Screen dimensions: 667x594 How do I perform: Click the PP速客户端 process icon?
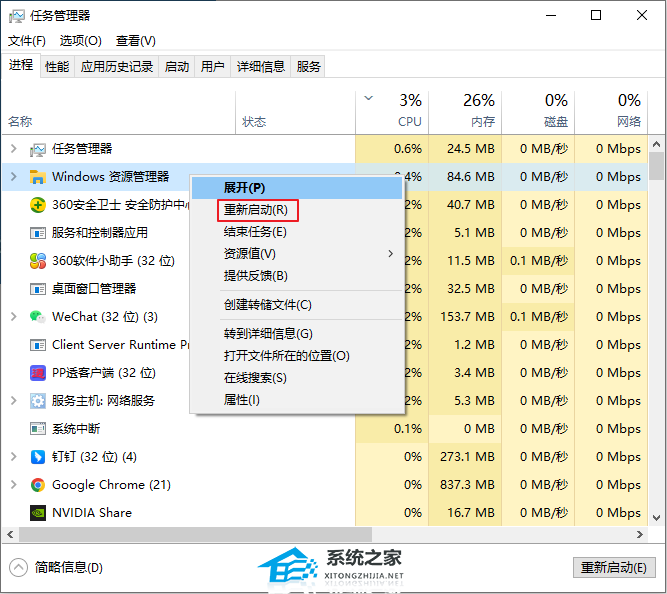(37, 373)
